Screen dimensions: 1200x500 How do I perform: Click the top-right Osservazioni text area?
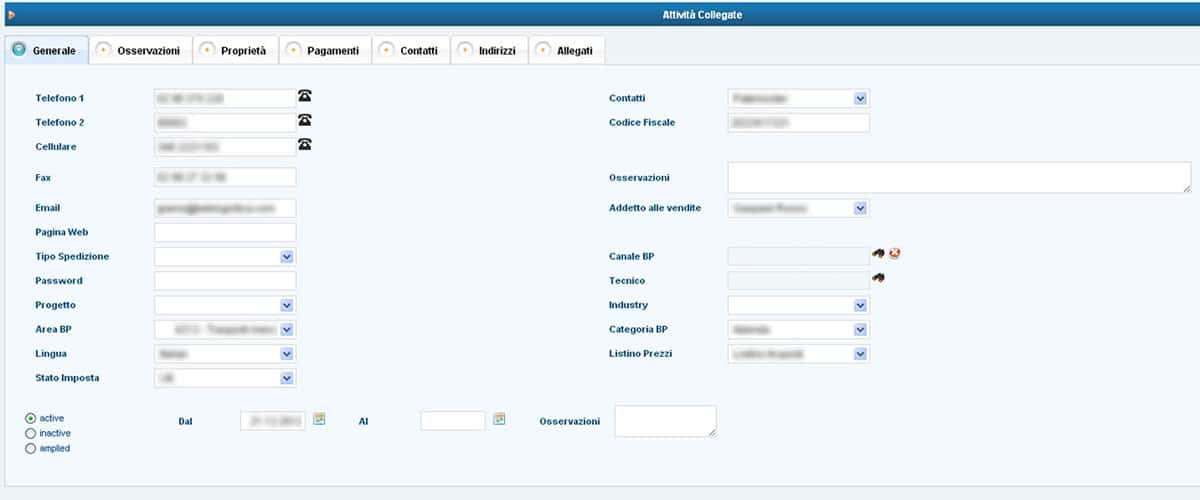coord(958,177)
